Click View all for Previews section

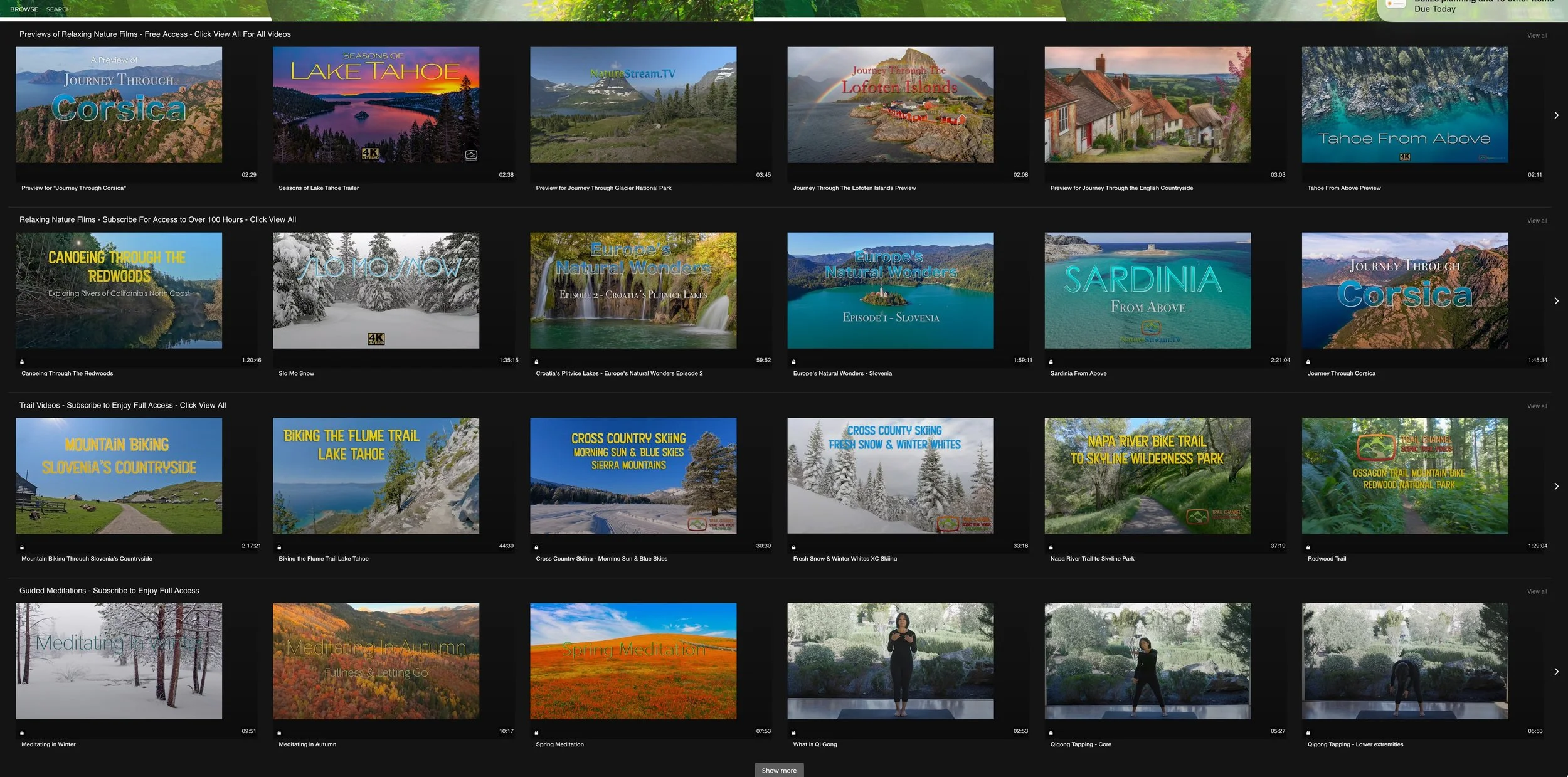(1537, 36)
